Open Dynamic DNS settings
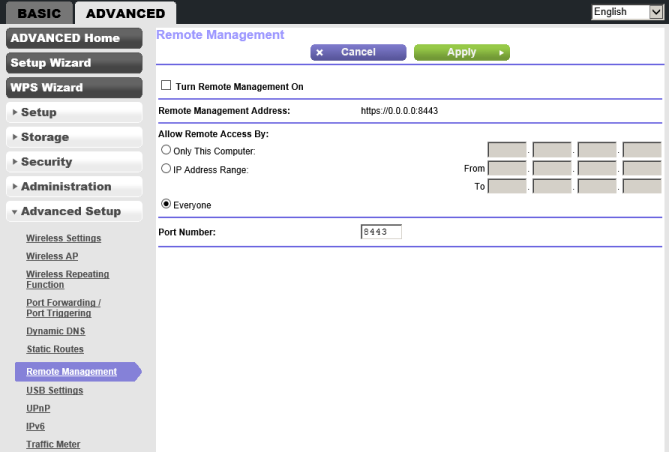This screenshot has height=452, width=669. point(55,331)
